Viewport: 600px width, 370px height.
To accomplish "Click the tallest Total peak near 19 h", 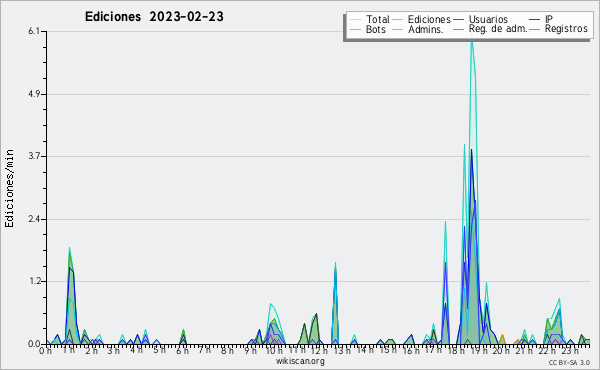I will [472, 42].
